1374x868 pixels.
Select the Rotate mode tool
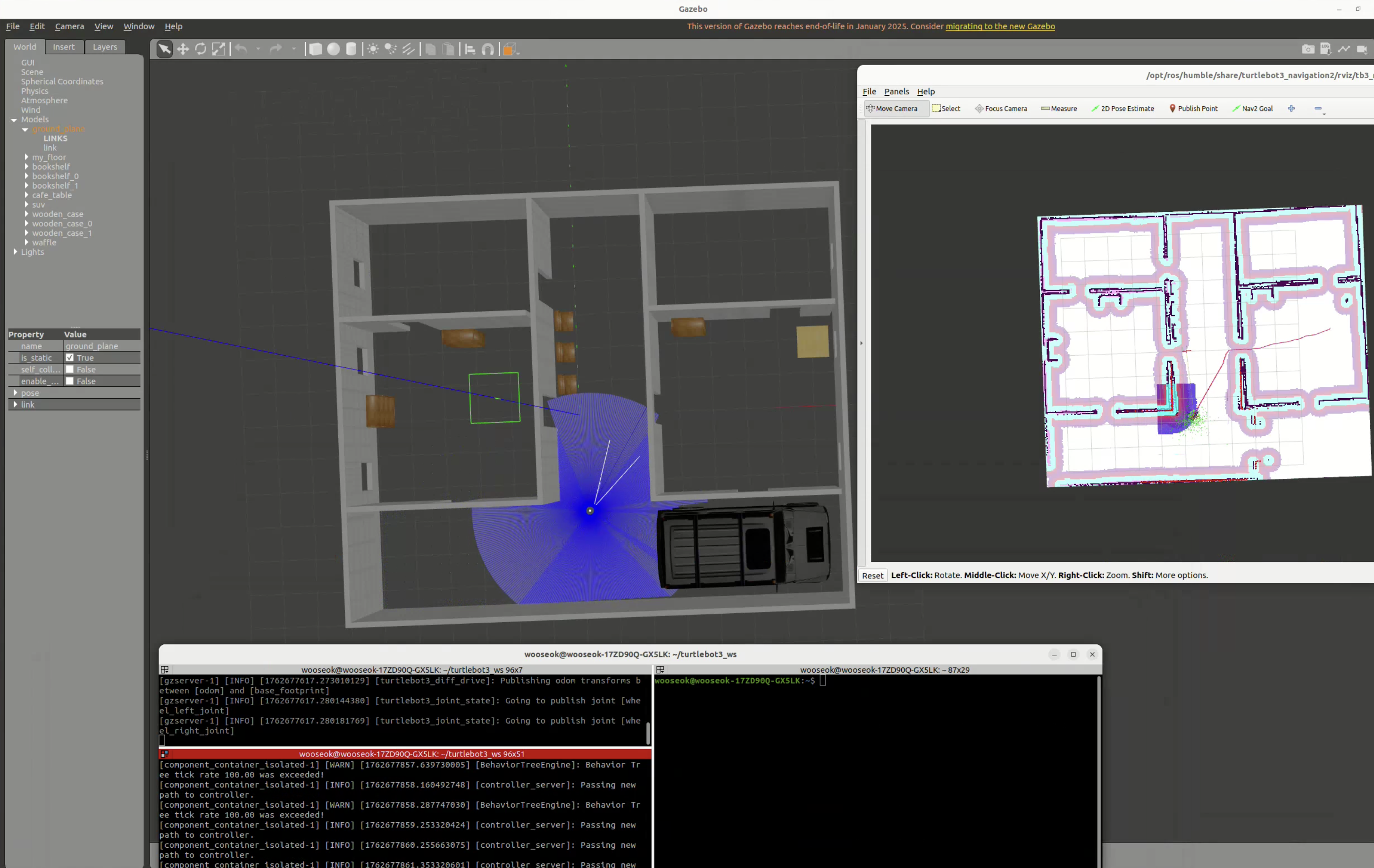coord(200,49)
